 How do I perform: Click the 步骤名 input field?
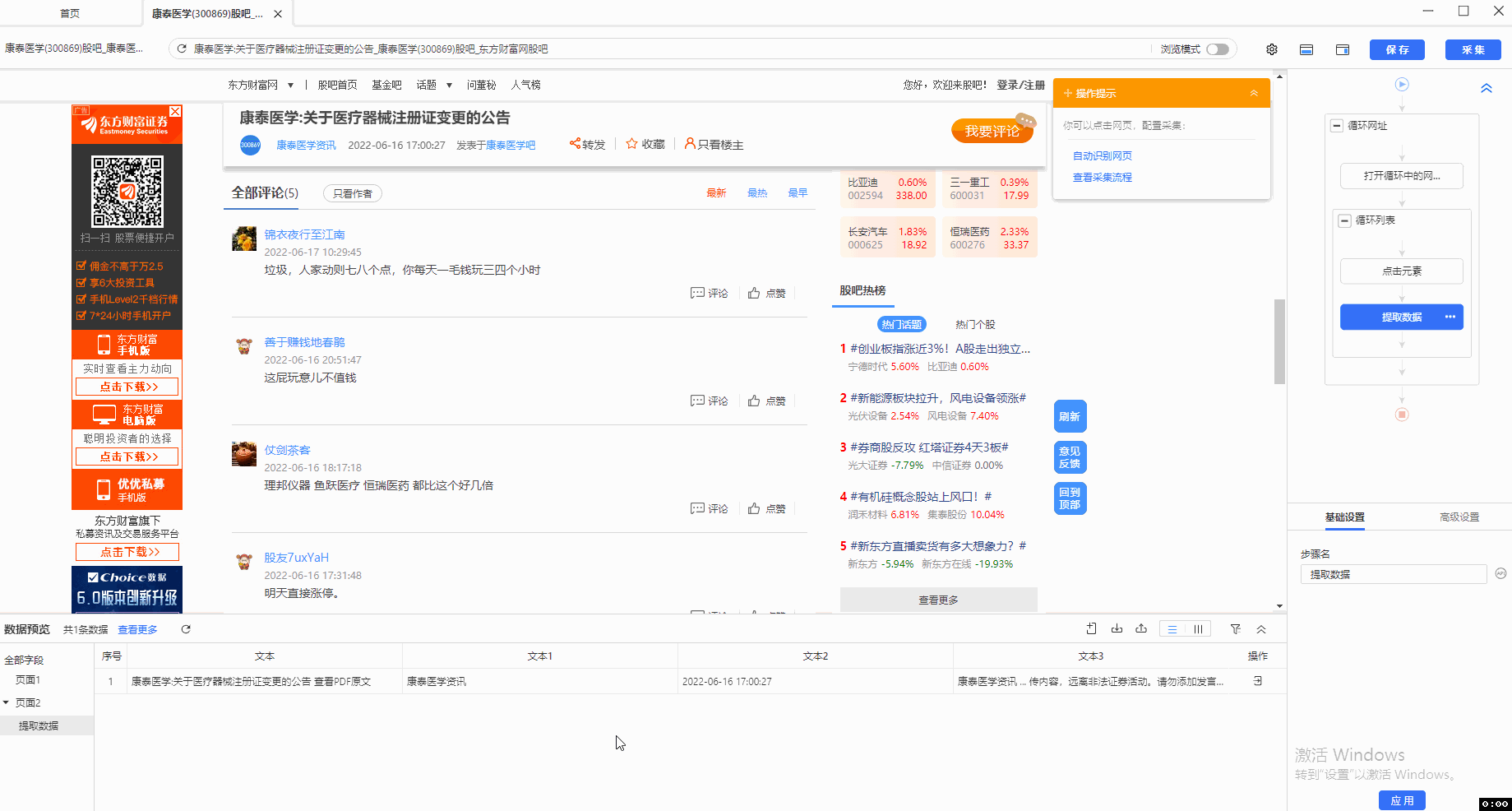(x=1394, y=574)
